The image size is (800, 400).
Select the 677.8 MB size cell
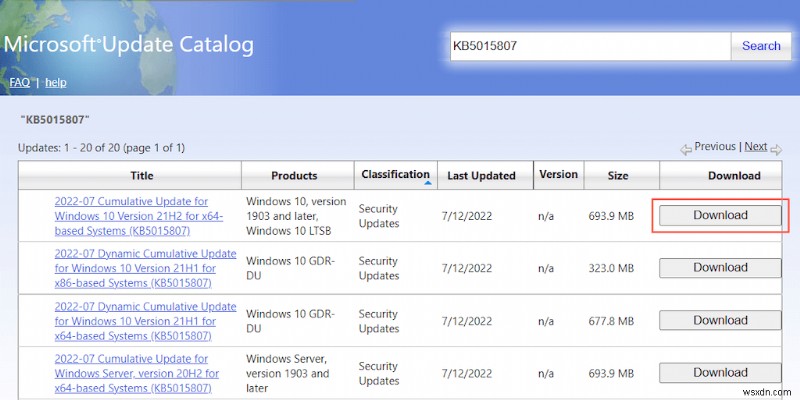[611, 321]
